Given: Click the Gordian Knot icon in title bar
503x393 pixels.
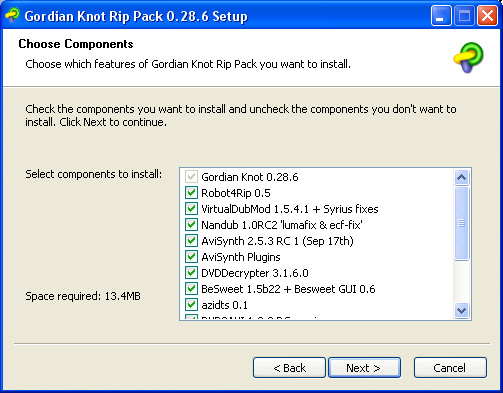Looking at the screenshot, I should pyautogui.click(x=12, y=15).
